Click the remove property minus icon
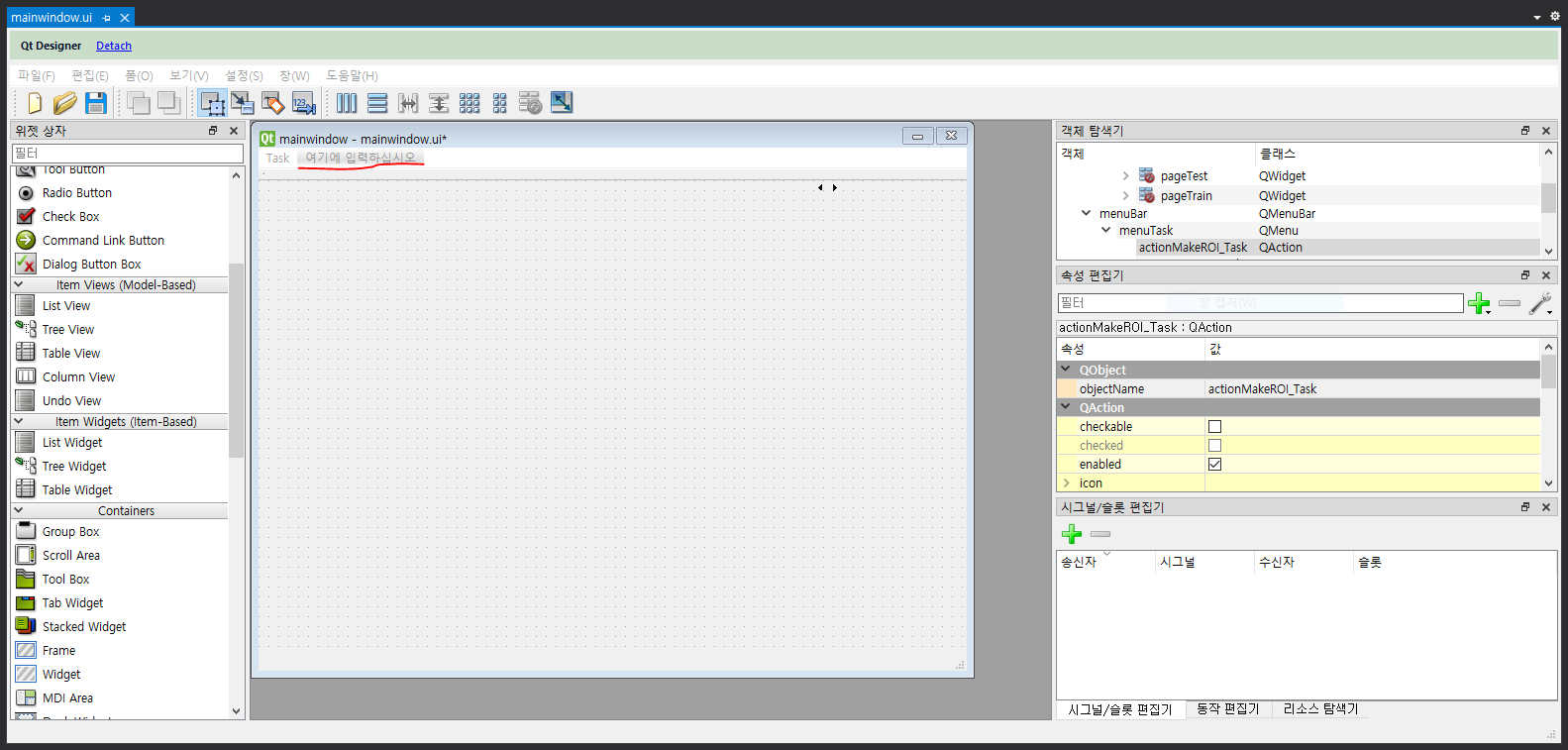The width and height of the screenshot is (1568, 750). pyautogui.click(x=1510, y=303)
